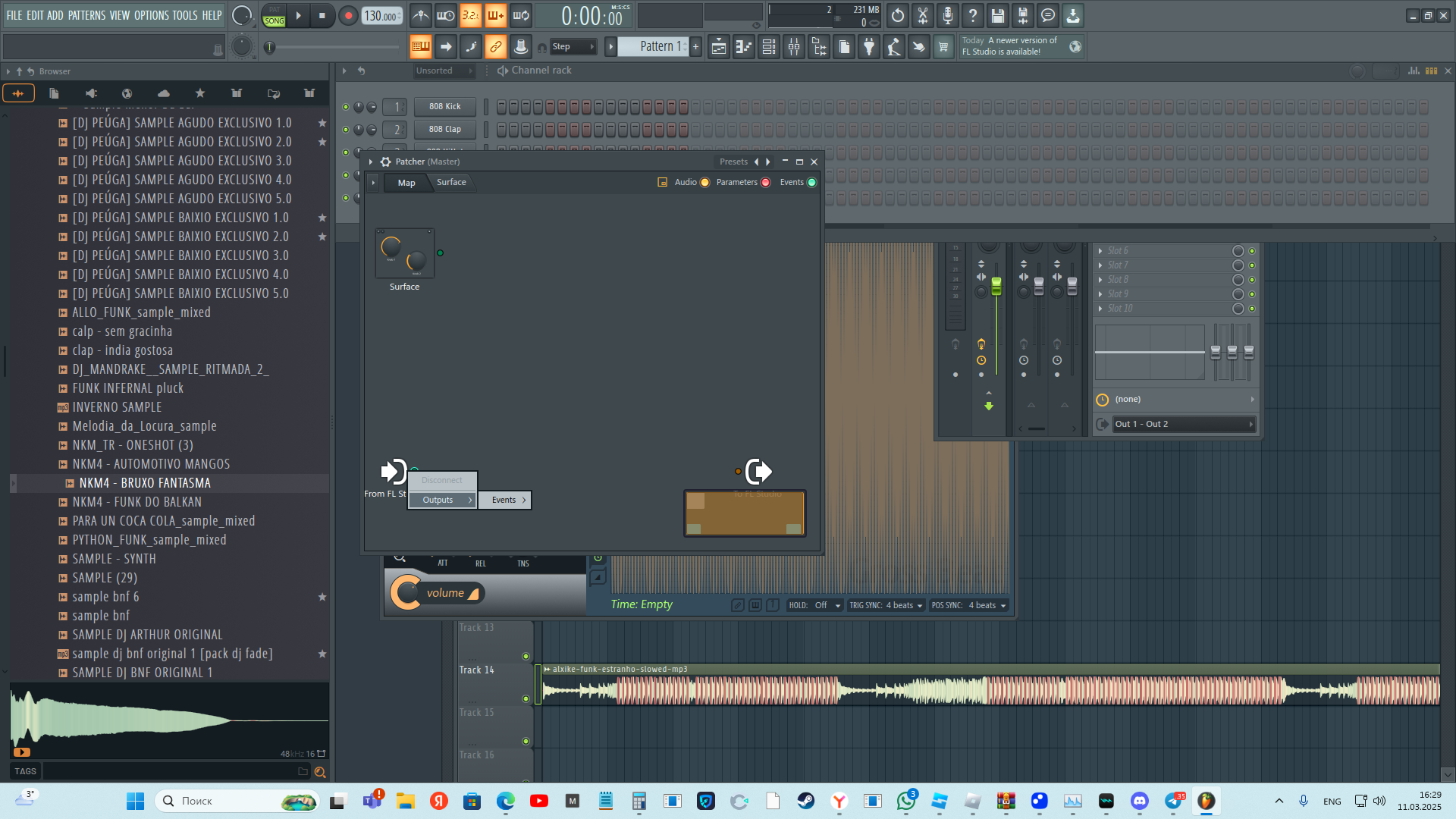Toggle Parameters connections visibility in Patcher
1456x819 pixels.
[x=765, y=183]
